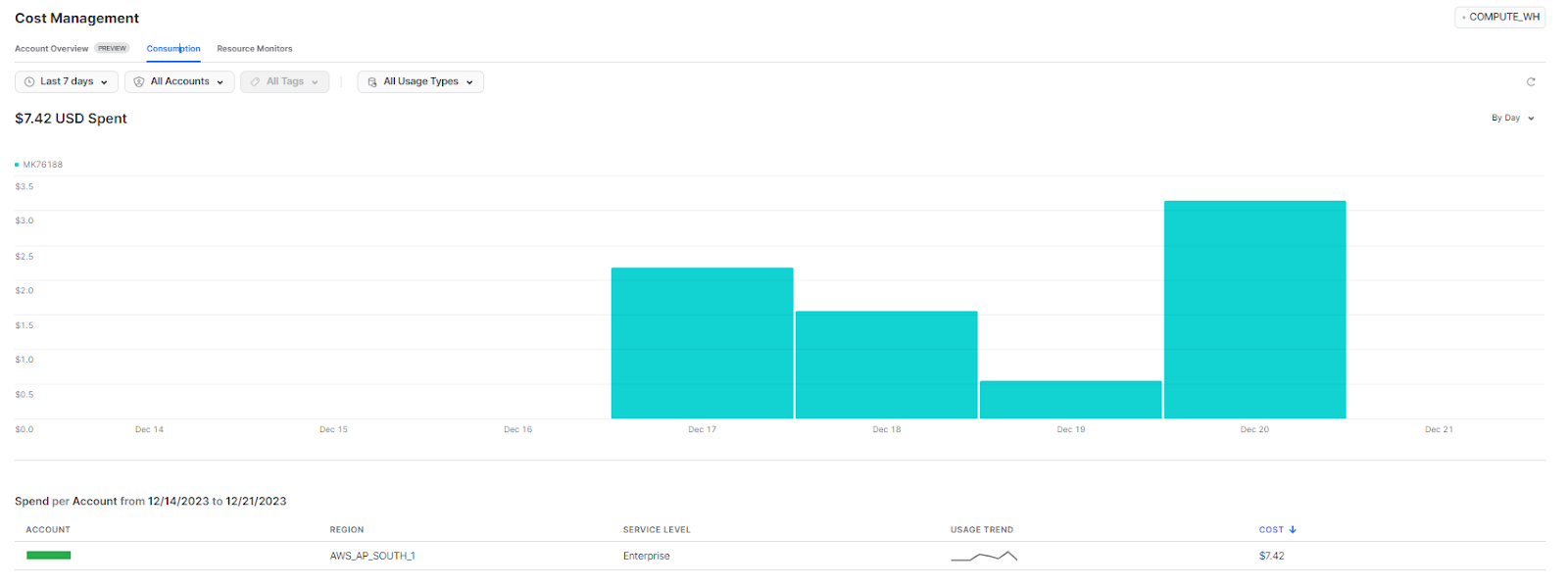Click the Dec 14 axis label
This screenshot has height=586, width=1568.
coord(149,429)
